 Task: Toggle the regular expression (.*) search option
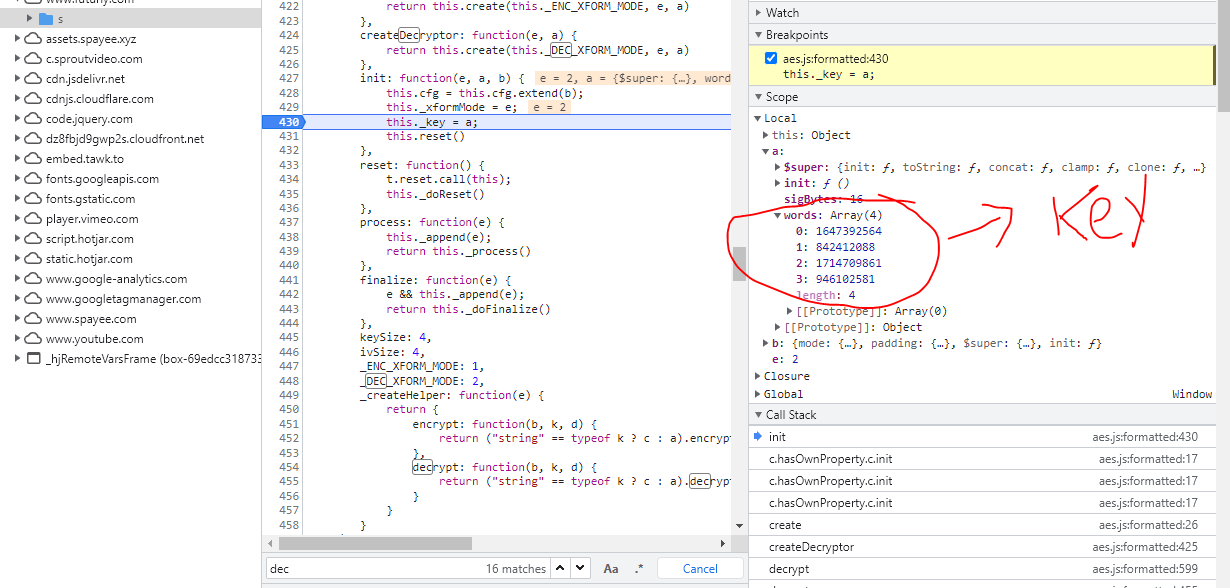pyautogui.click(x=639, y=568)
